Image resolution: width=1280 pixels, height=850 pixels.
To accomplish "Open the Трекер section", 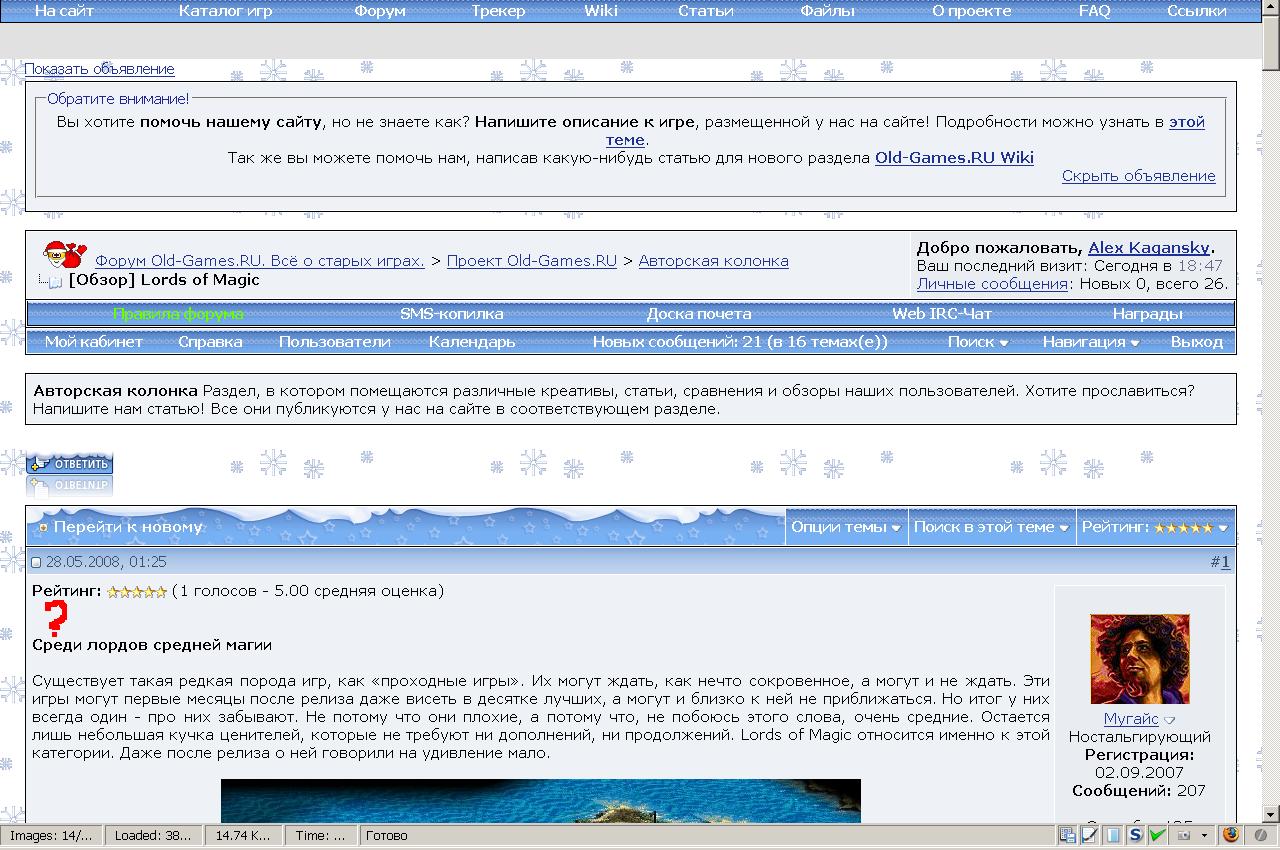I will (498, 11).
